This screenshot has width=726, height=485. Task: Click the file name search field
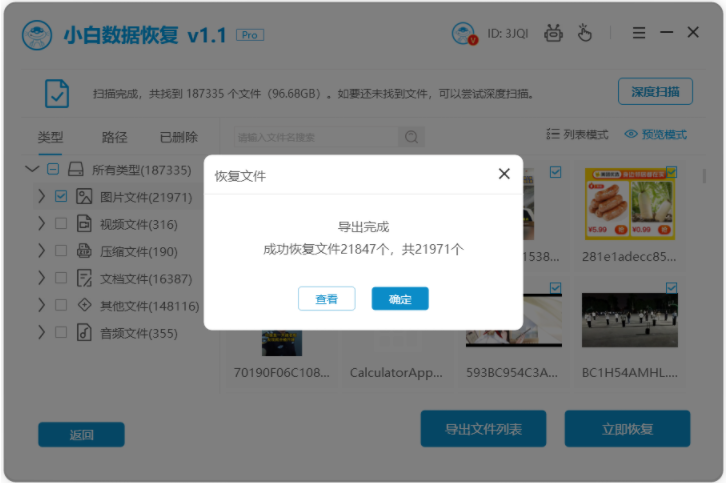coord(316,137)
